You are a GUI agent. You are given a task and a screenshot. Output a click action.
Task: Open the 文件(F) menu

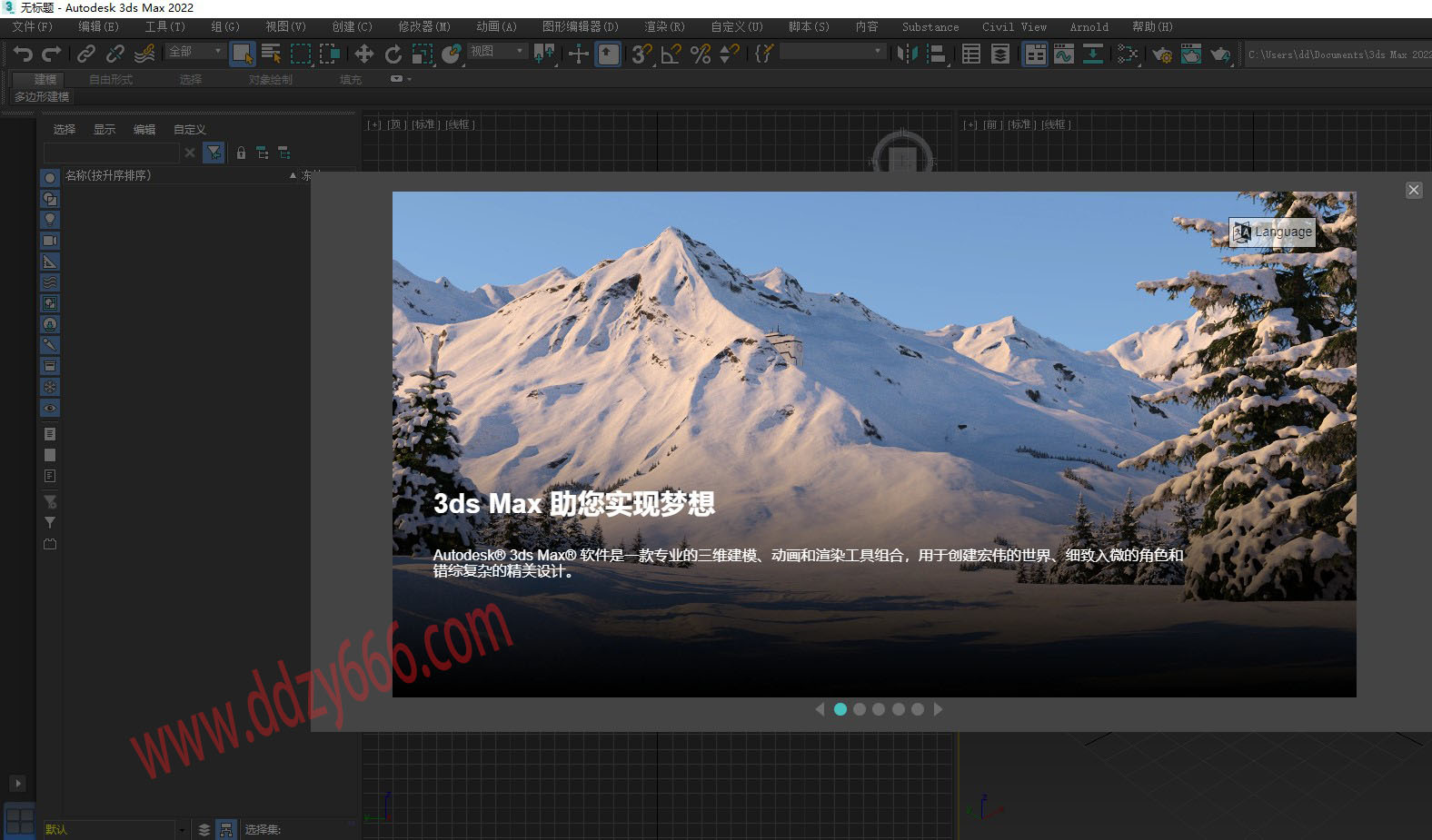[x=33, y=27]
